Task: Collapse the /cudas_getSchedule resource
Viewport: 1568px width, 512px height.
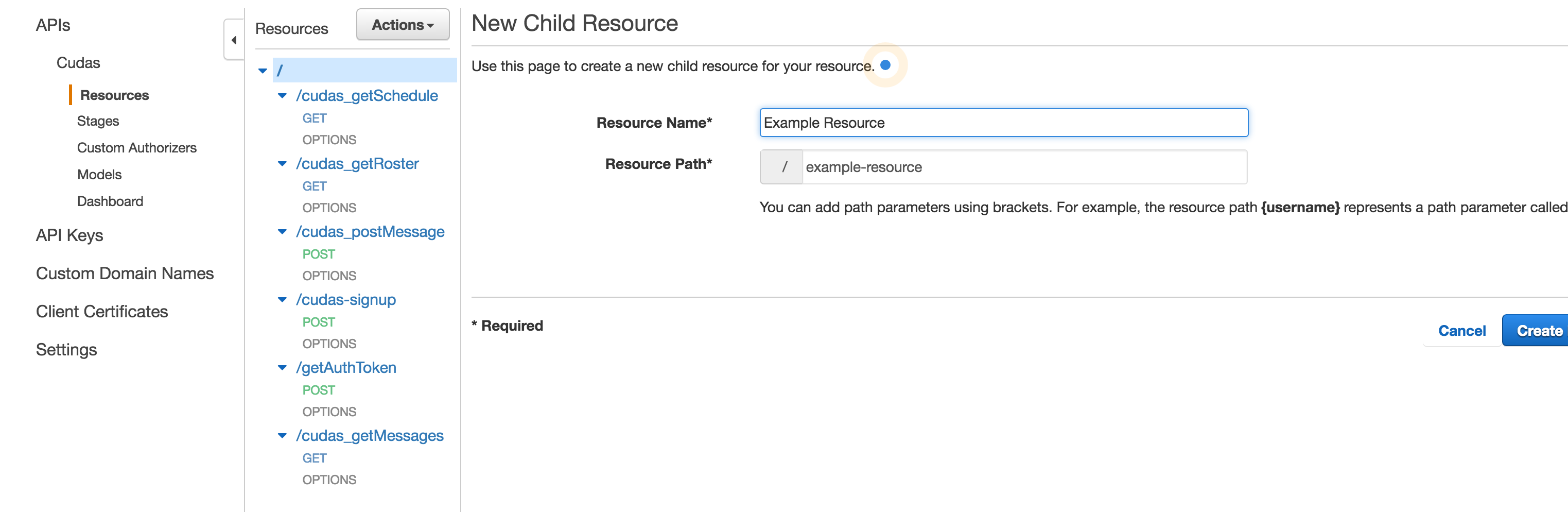Action: [x=282, y=96]
